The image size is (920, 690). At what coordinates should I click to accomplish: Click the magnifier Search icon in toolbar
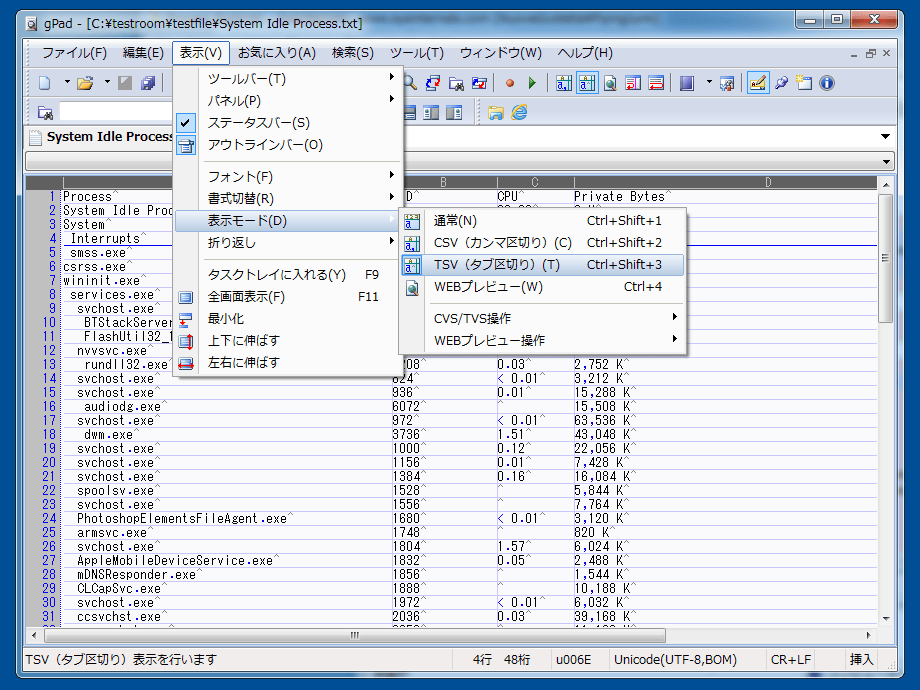click(x=410, y=83)
